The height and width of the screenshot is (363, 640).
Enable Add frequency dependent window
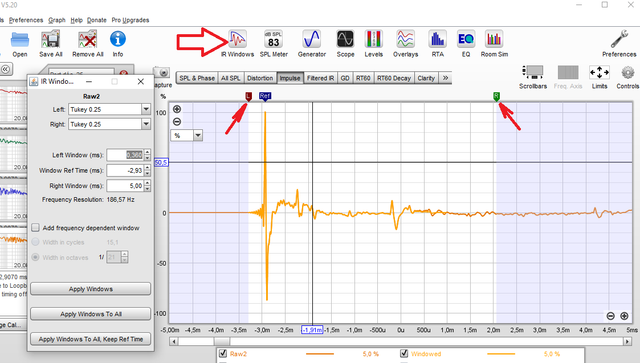click(x=36, y=227)
